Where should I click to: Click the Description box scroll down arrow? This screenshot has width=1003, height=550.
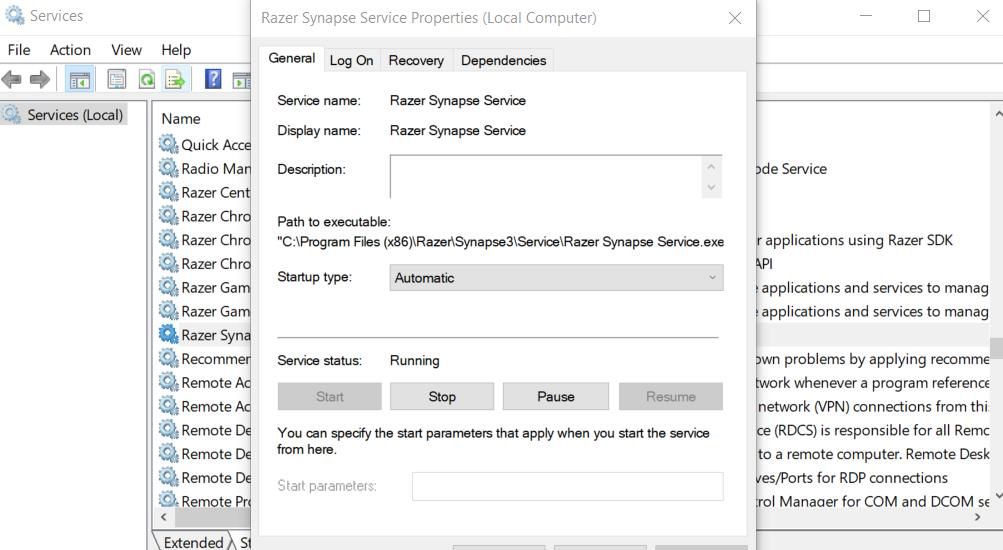coord(711,187)
